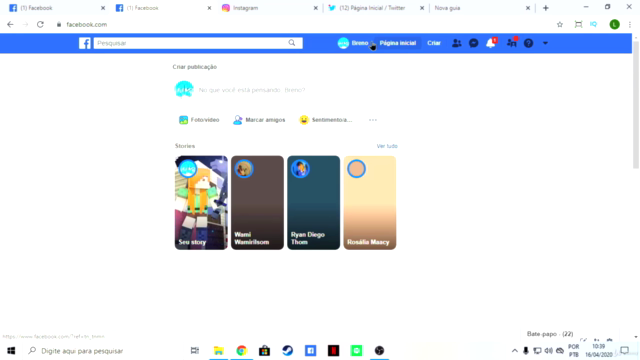
Task: Open Chrome profile avatar L
Action: [614, 24]
